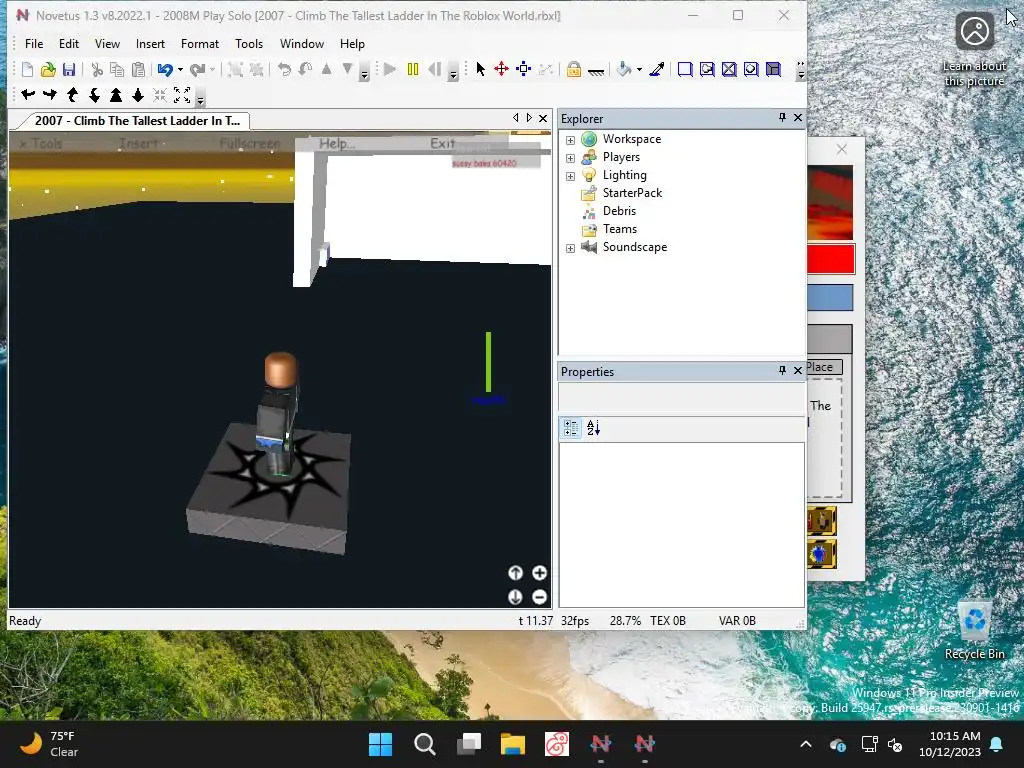
Task: Open the paint bucket color dropdown arrow
Action: click(x=639, y=69)
